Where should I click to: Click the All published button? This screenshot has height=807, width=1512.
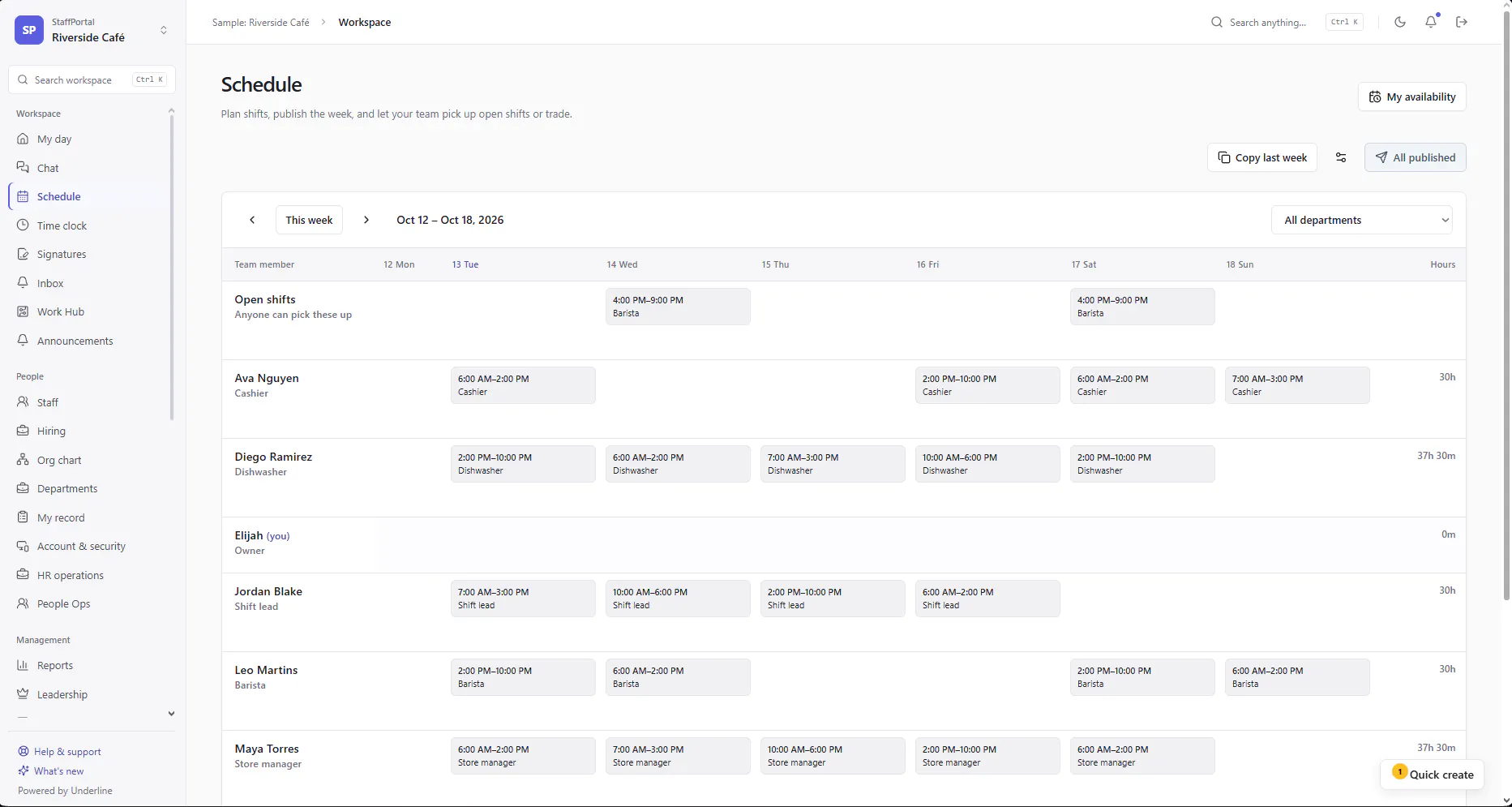[x=1416, y=157]
